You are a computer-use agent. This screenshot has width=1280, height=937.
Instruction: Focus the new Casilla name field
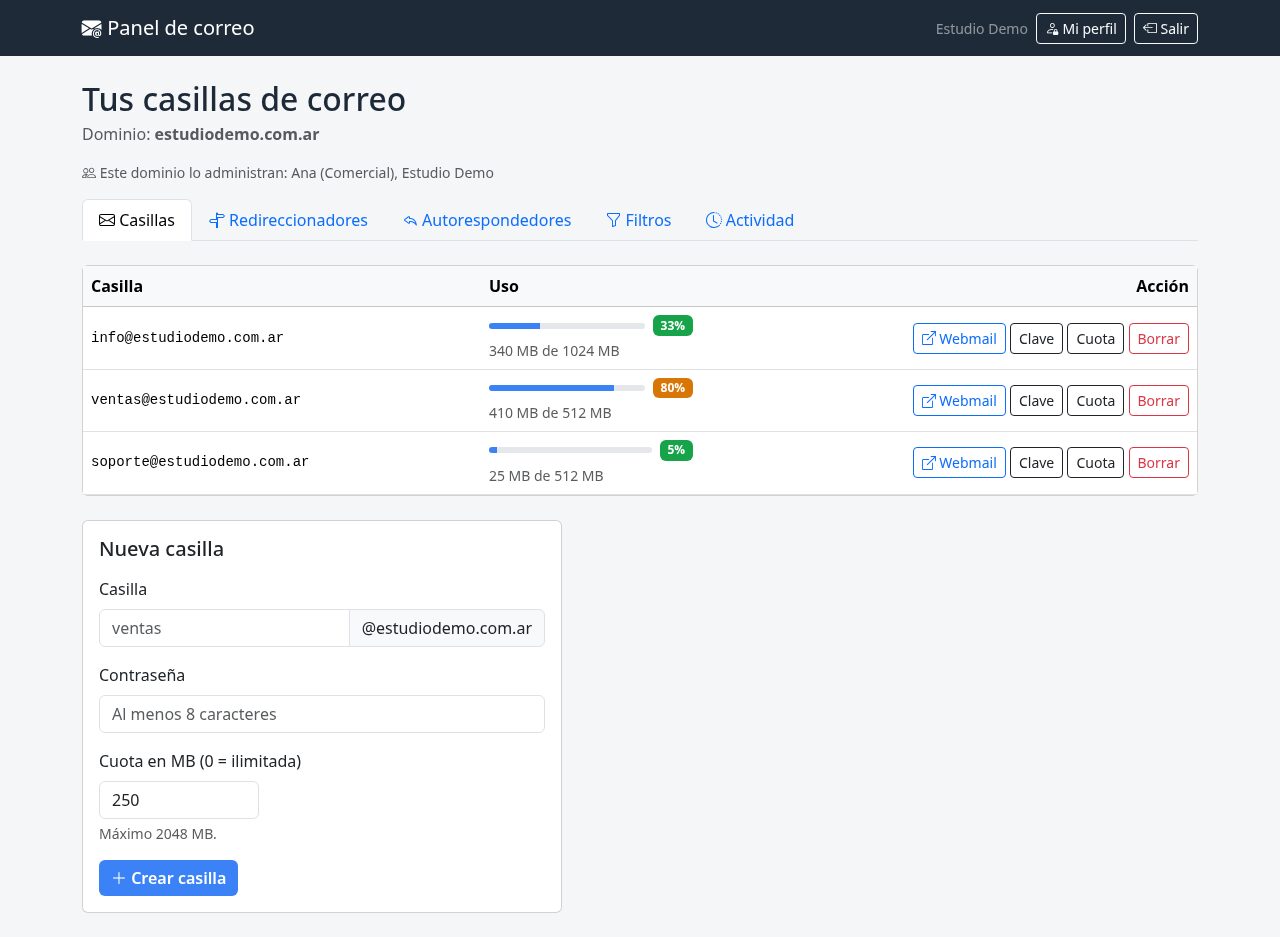[224, 628]
